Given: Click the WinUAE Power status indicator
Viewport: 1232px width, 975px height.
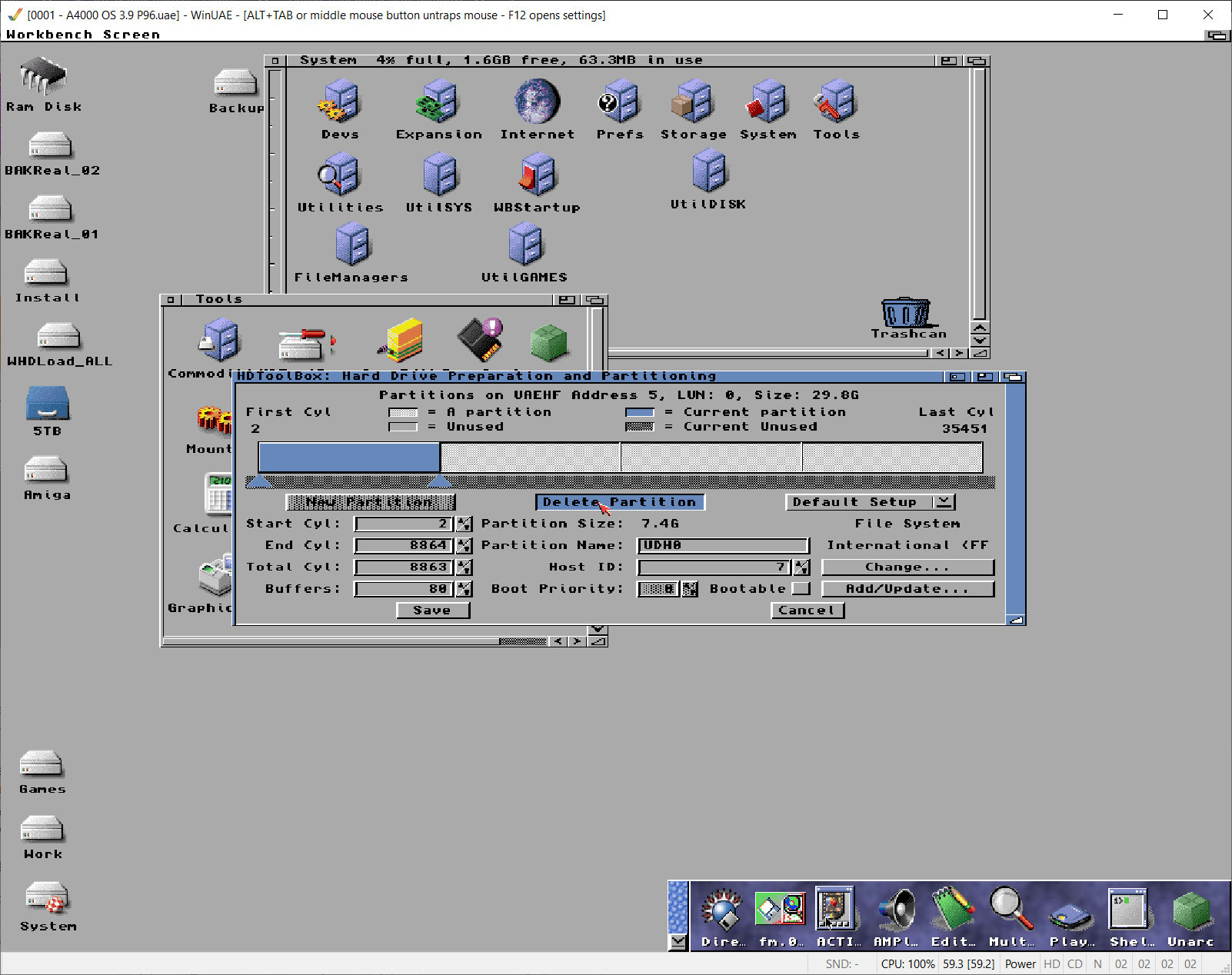Looking at the screenshot, I should tap(1021, 963).
